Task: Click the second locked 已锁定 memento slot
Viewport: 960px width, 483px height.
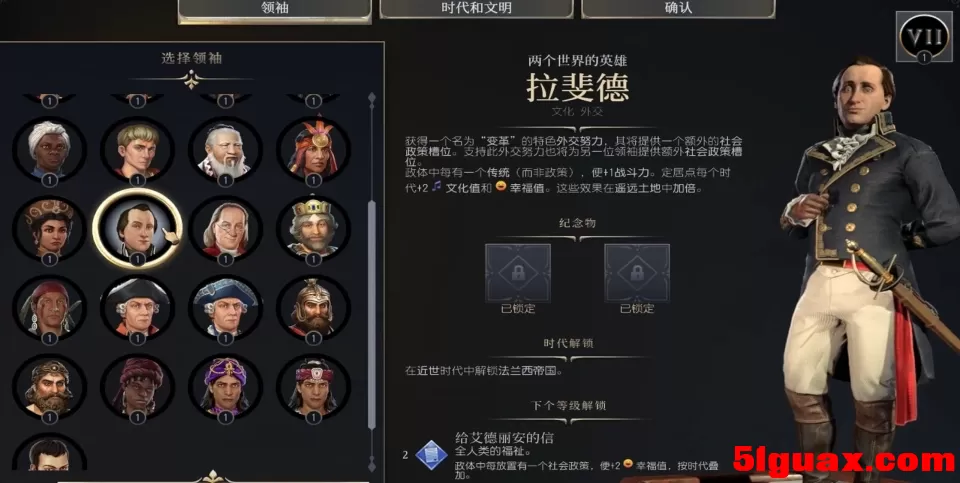Action: tap(637, 272)
